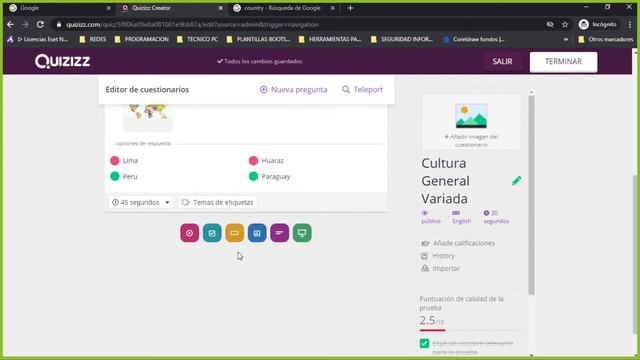This screenshot has width=640, height=360.
Task: Change default 30 segundos timer
Action: [x=496, y=217]
